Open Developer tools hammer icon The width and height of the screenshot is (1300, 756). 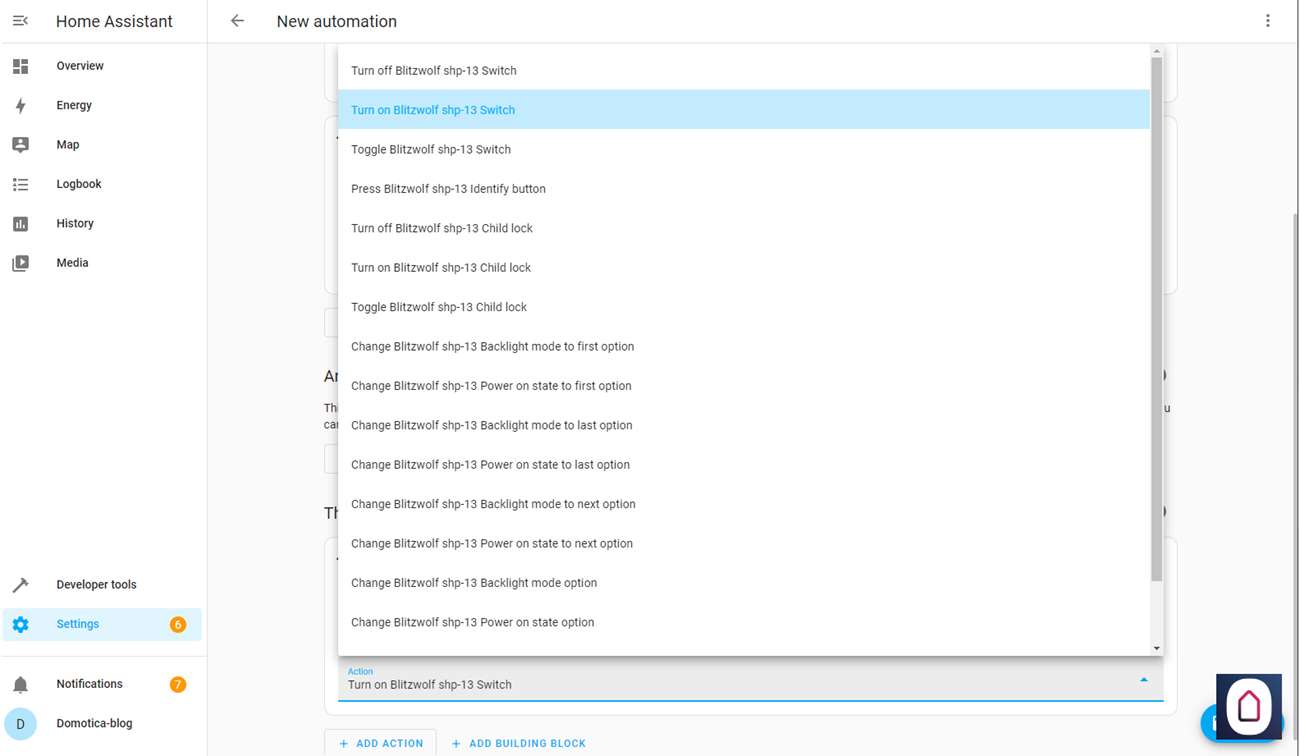pyautogui.click(x=20, y=585)
